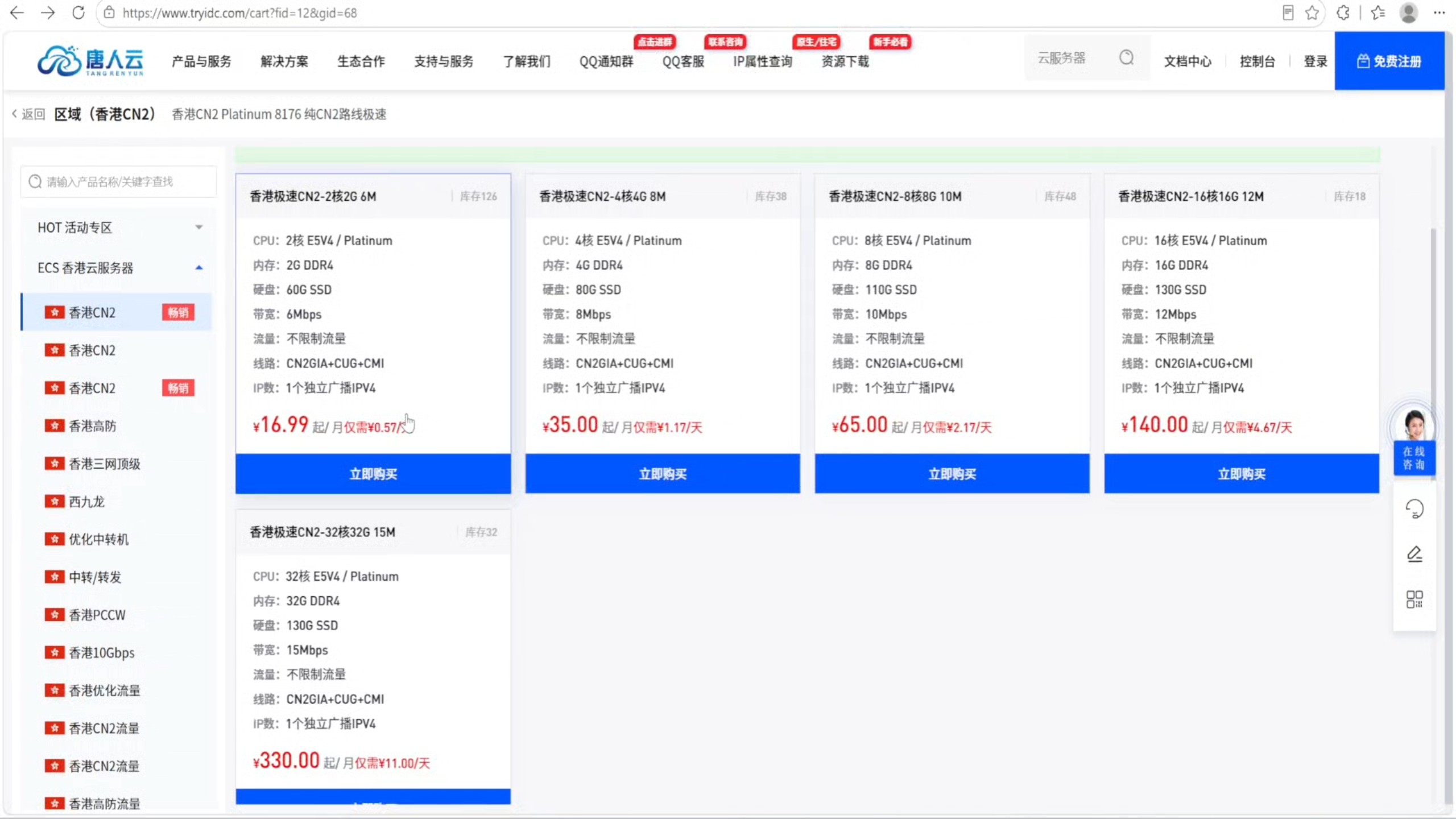
Task: Open the browser extensions icon
Action: pos(1343,13)
